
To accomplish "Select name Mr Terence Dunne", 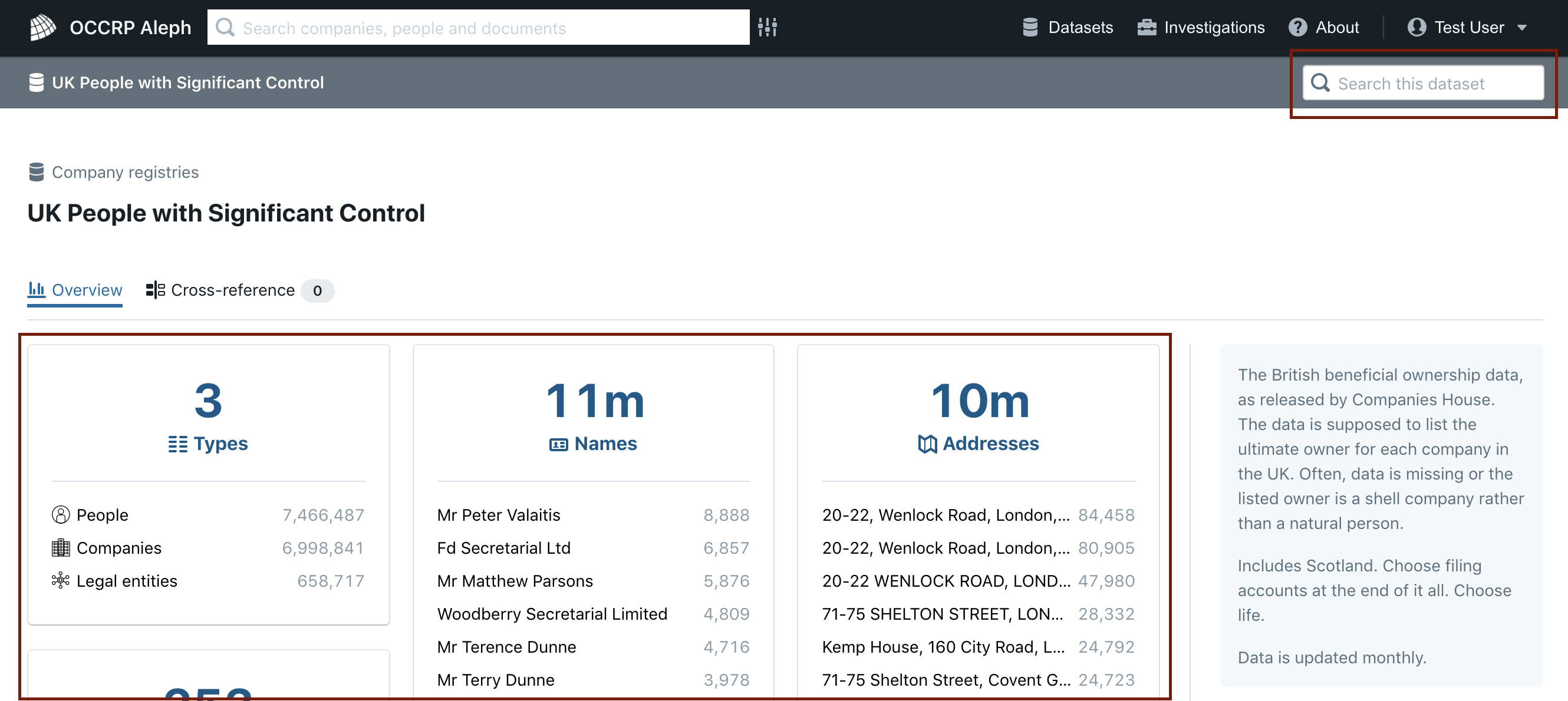I will click(506, 646).
